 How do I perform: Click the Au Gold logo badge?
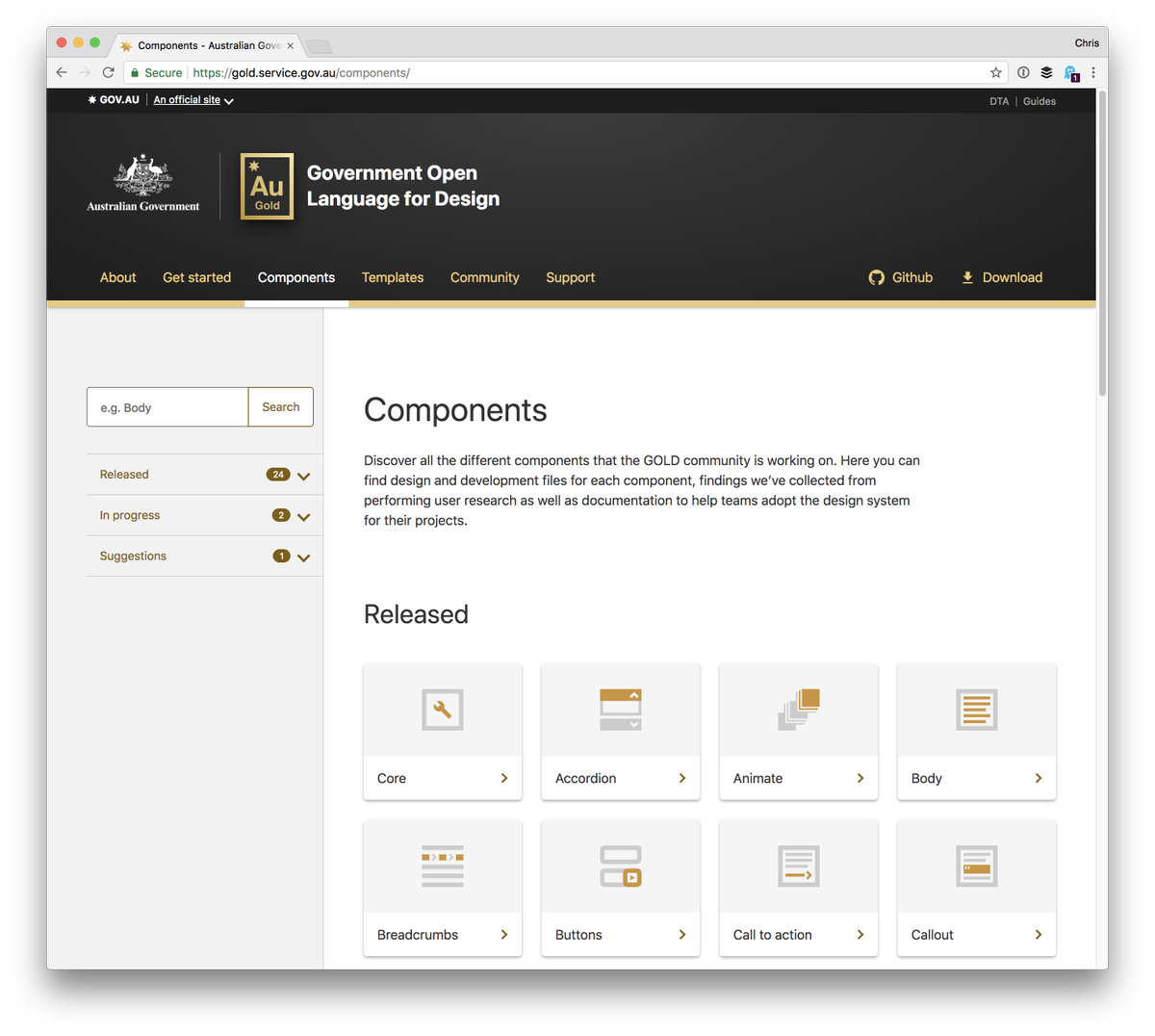pos(267,186)
